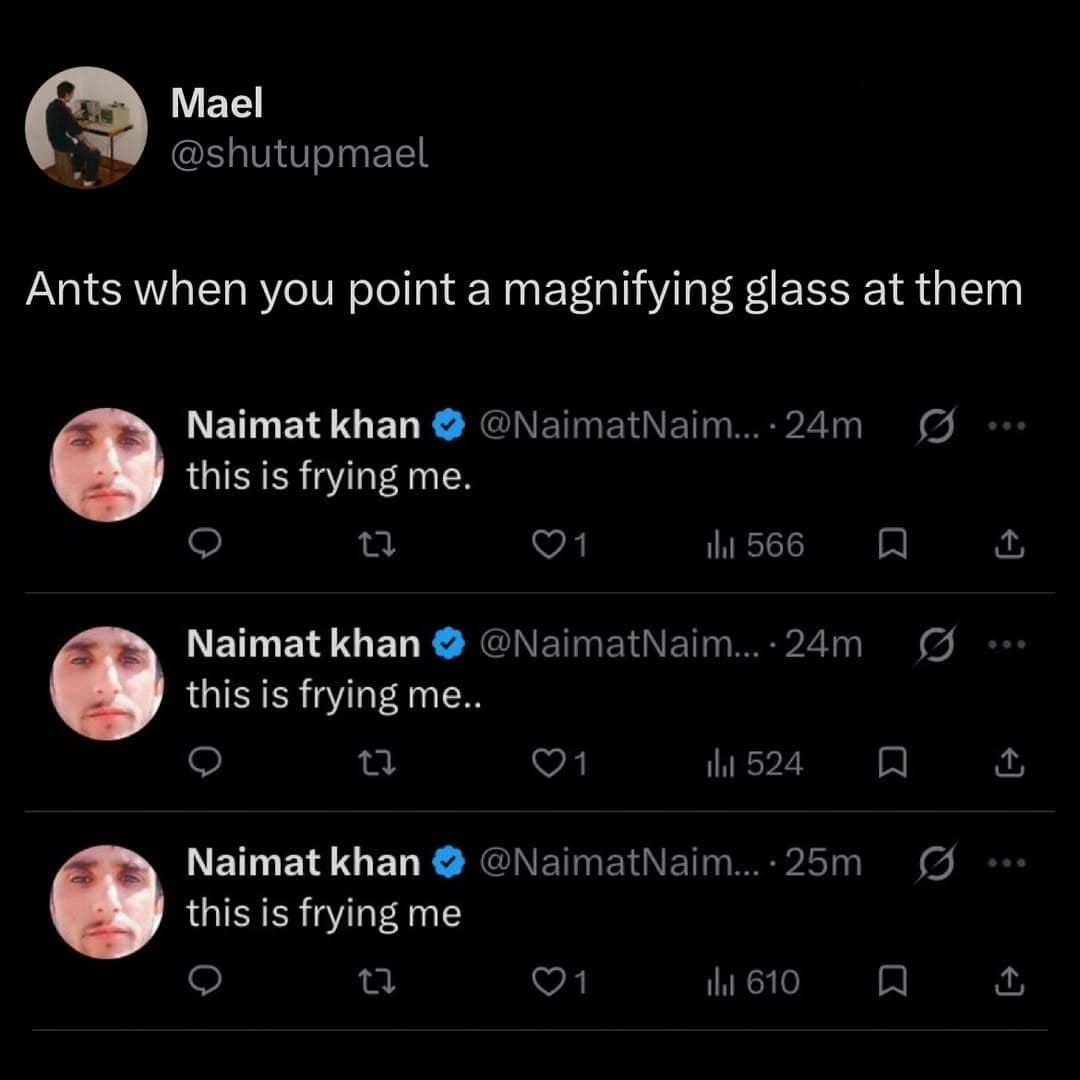Open the three-dot menu on the top tweet
This screenshot has height=1080, width=1080.
pos(1007,424)
